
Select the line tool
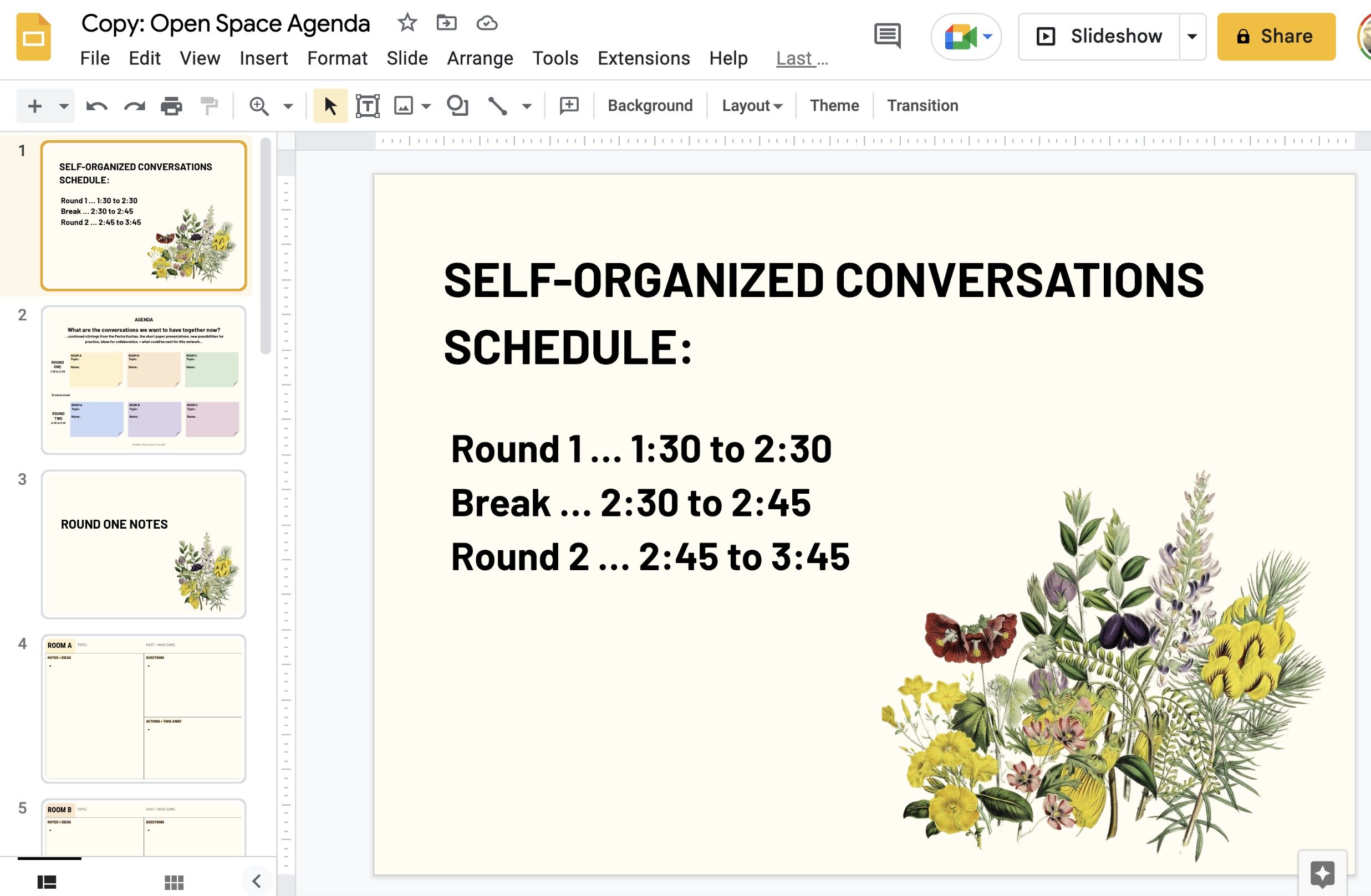pyautogui.click(x=498, y=106)
